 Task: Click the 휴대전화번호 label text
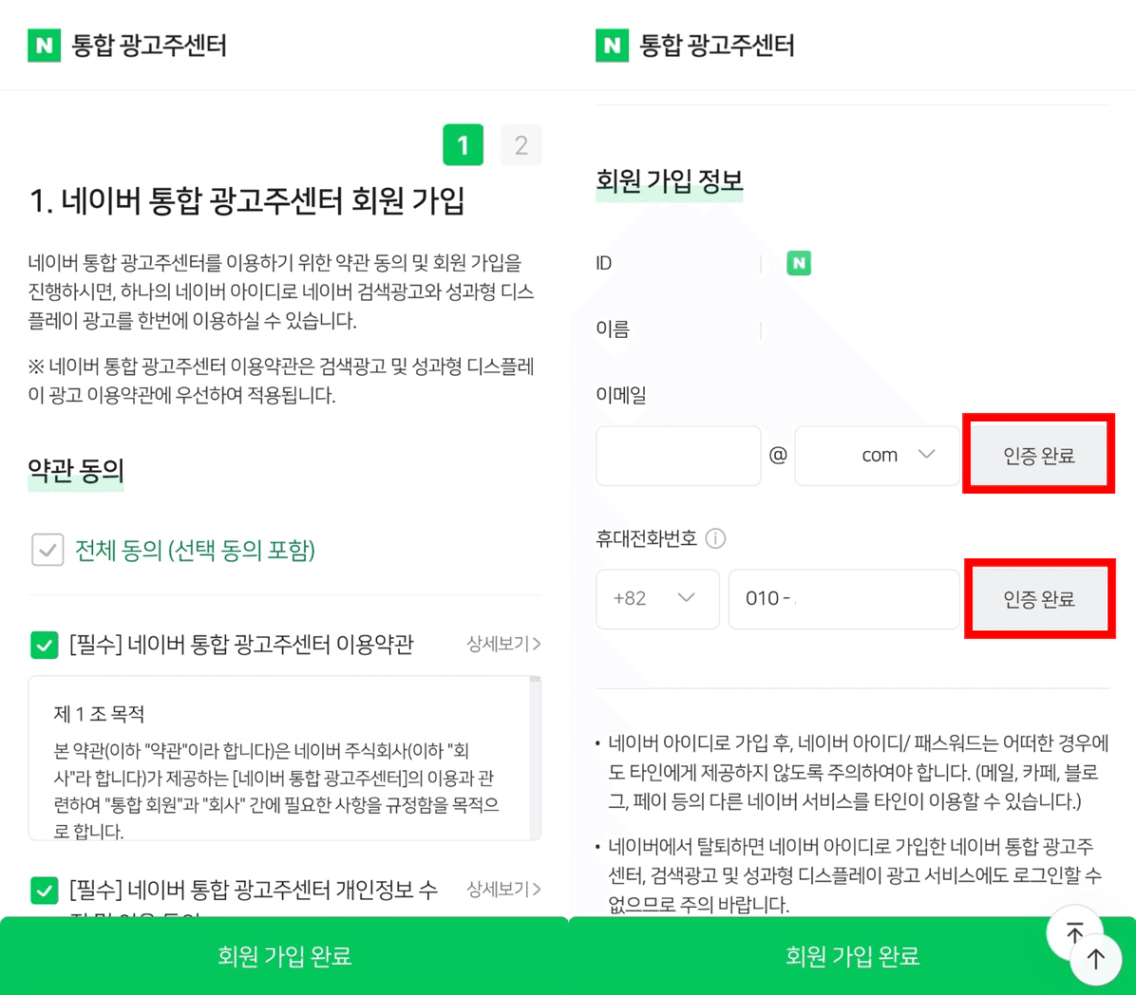[x=646, y=538]
